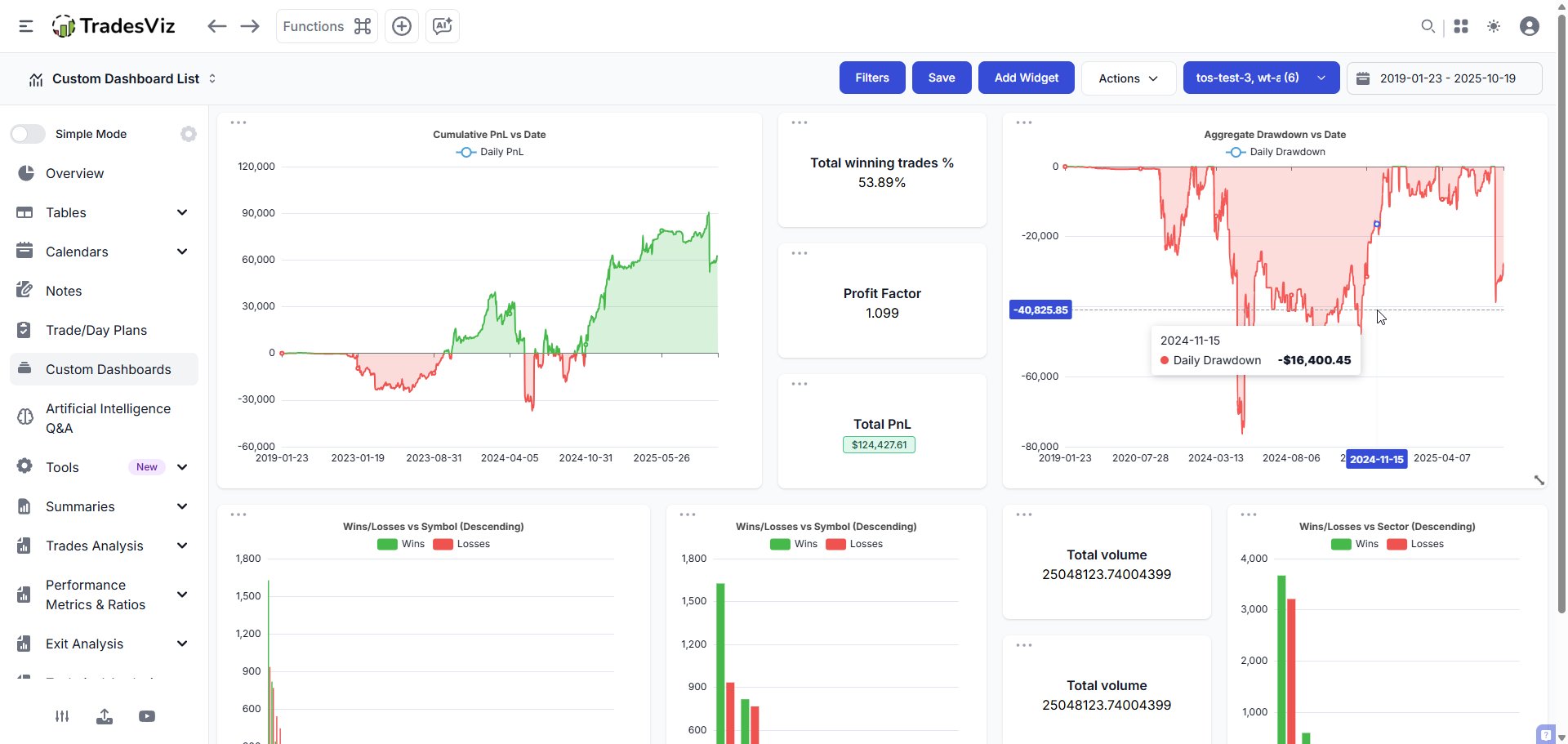Click the TradesViz logo

(x=114, y=26)
